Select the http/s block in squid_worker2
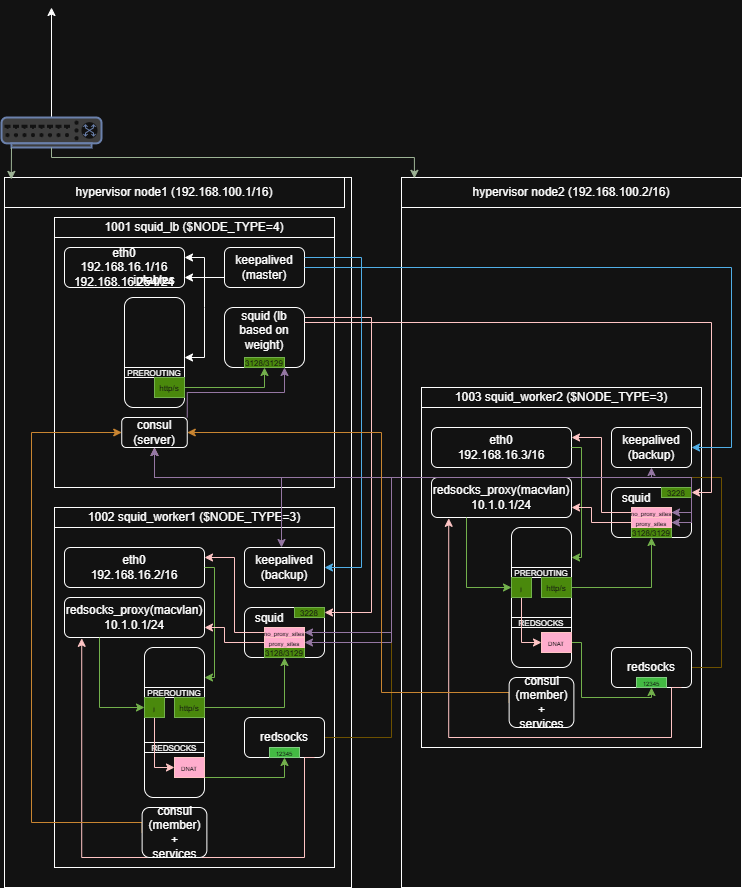 (x=556, y=588)
